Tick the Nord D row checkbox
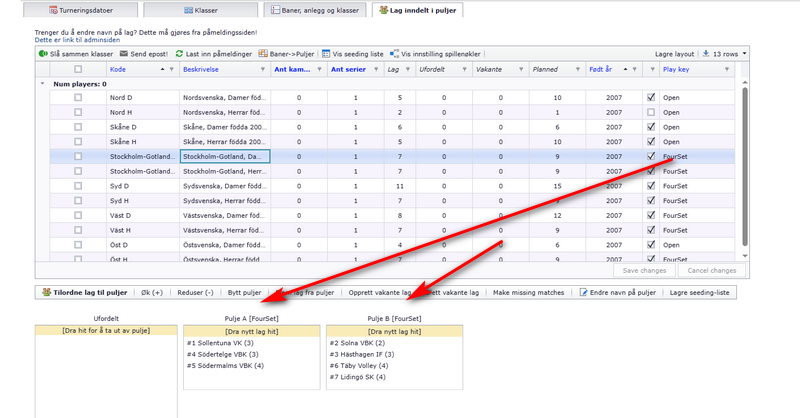800x418 pixels. tap(78, 97)
